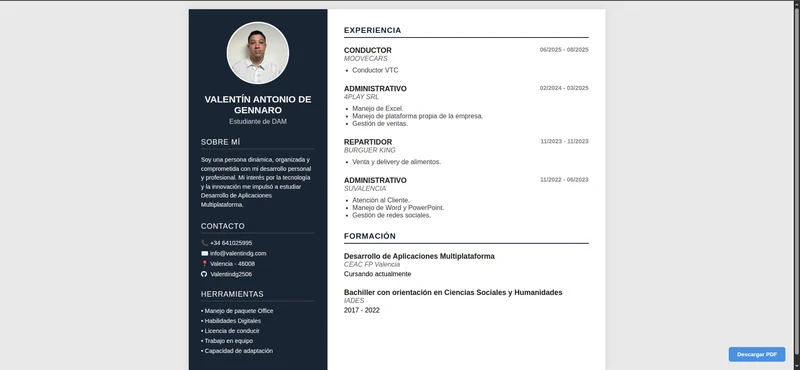Click the Licencia de conducir item
Image resolution: width=800 pixels, height=370 pixels.
(231, 331)
